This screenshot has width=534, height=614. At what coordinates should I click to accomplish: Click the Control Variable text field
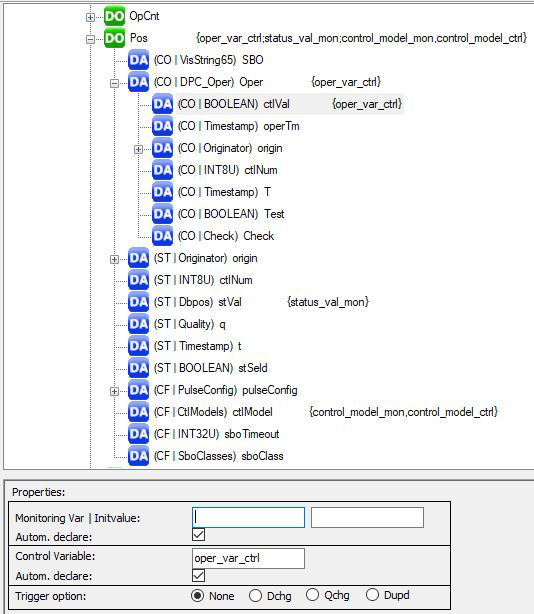coord(248,558)
